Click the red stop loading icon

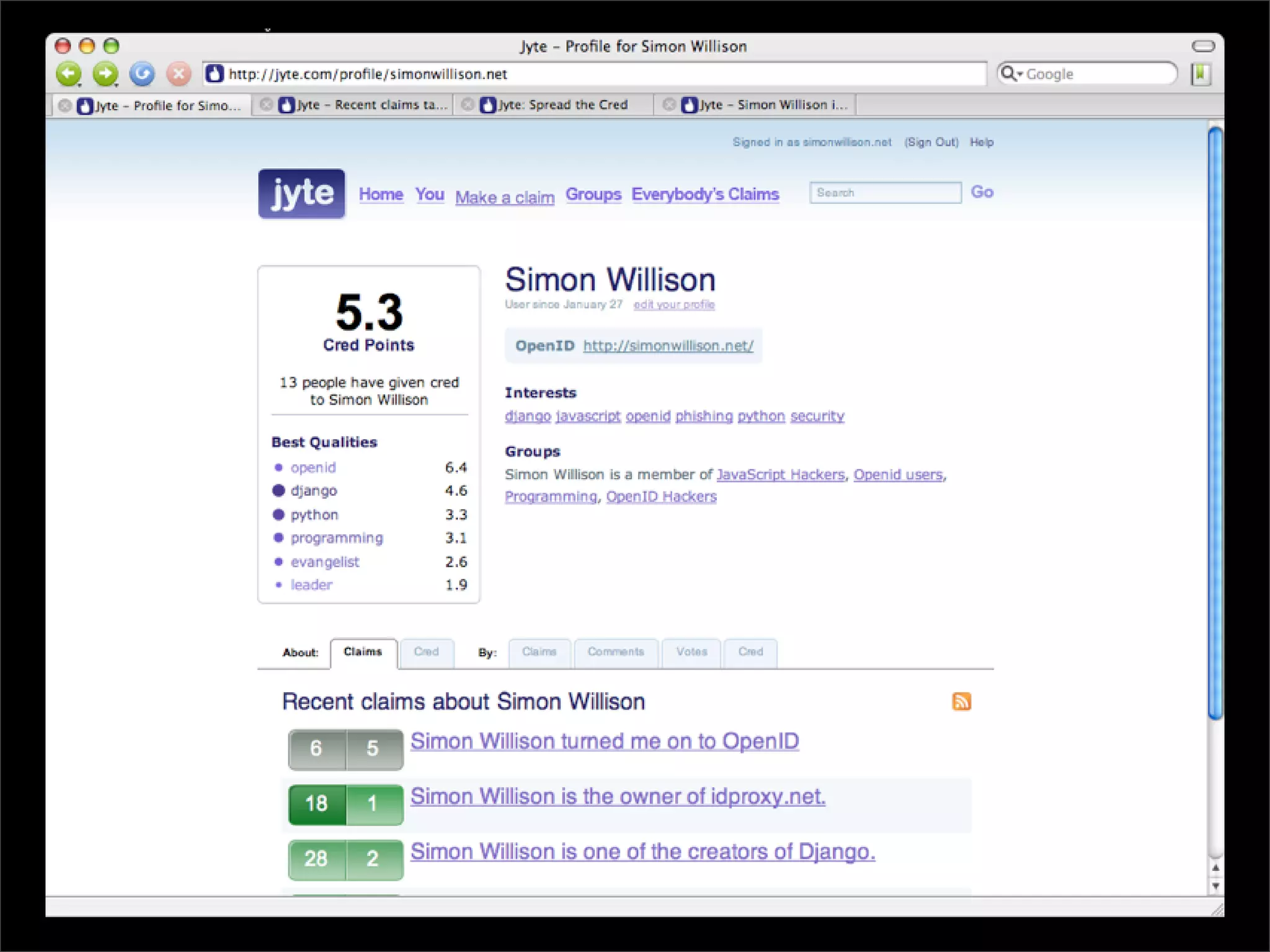[x=179, y=74]
